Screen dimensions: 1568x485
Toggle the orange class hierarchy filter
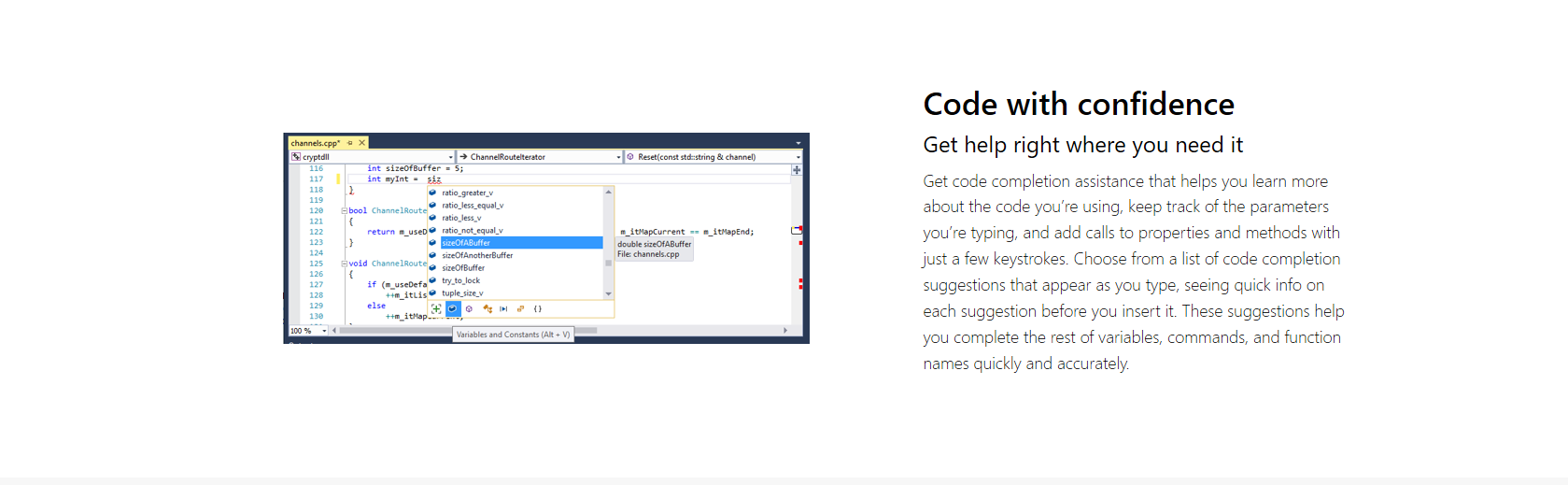(x=487, y=308)
